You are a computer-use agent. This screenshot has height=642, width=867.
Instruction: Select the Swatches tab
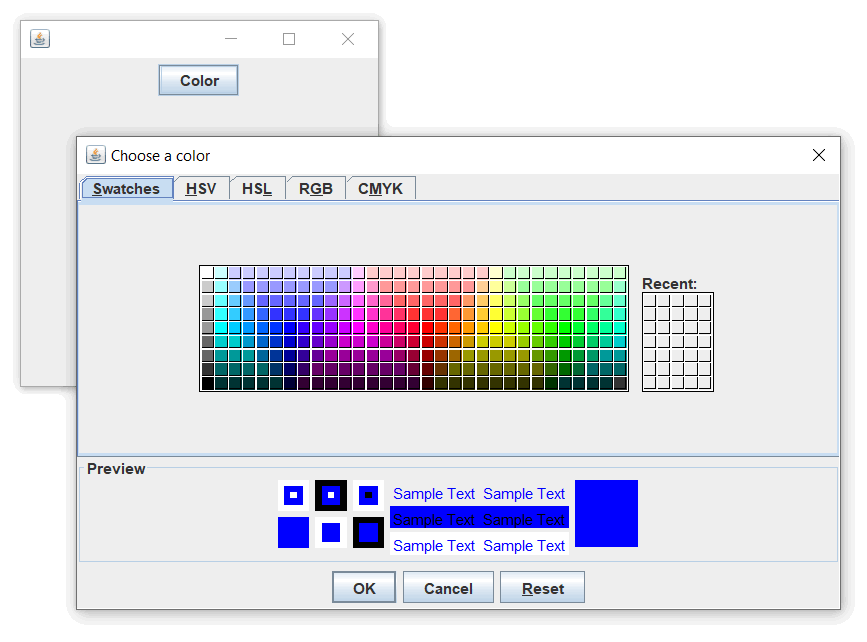[126, 188]
